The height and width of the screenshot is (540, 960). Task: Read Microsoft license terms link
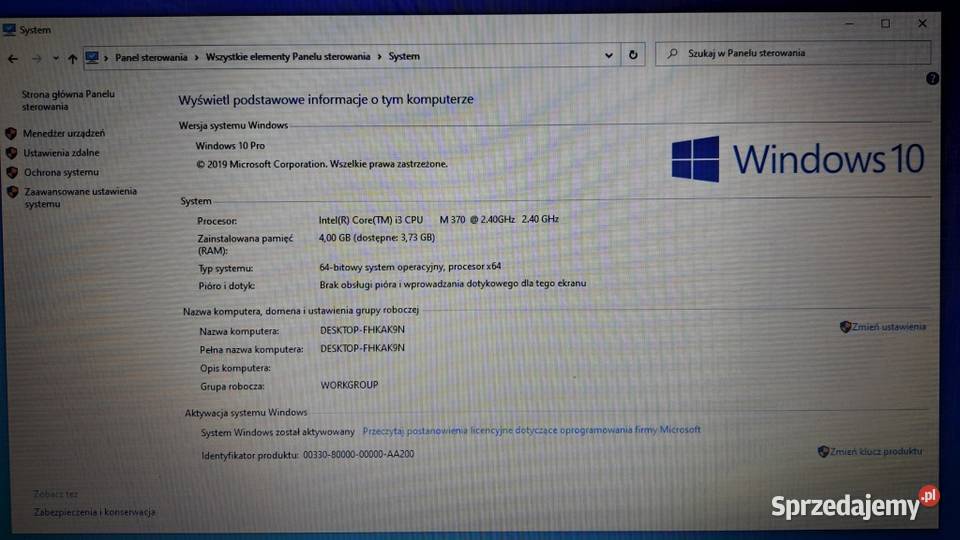(531, 430)
